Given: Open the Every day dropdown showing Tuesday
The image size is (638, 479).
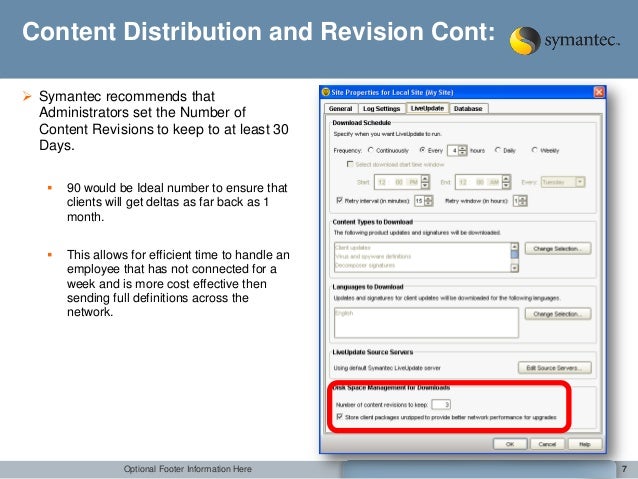Looking at the screenshot, I should point(563,182).
